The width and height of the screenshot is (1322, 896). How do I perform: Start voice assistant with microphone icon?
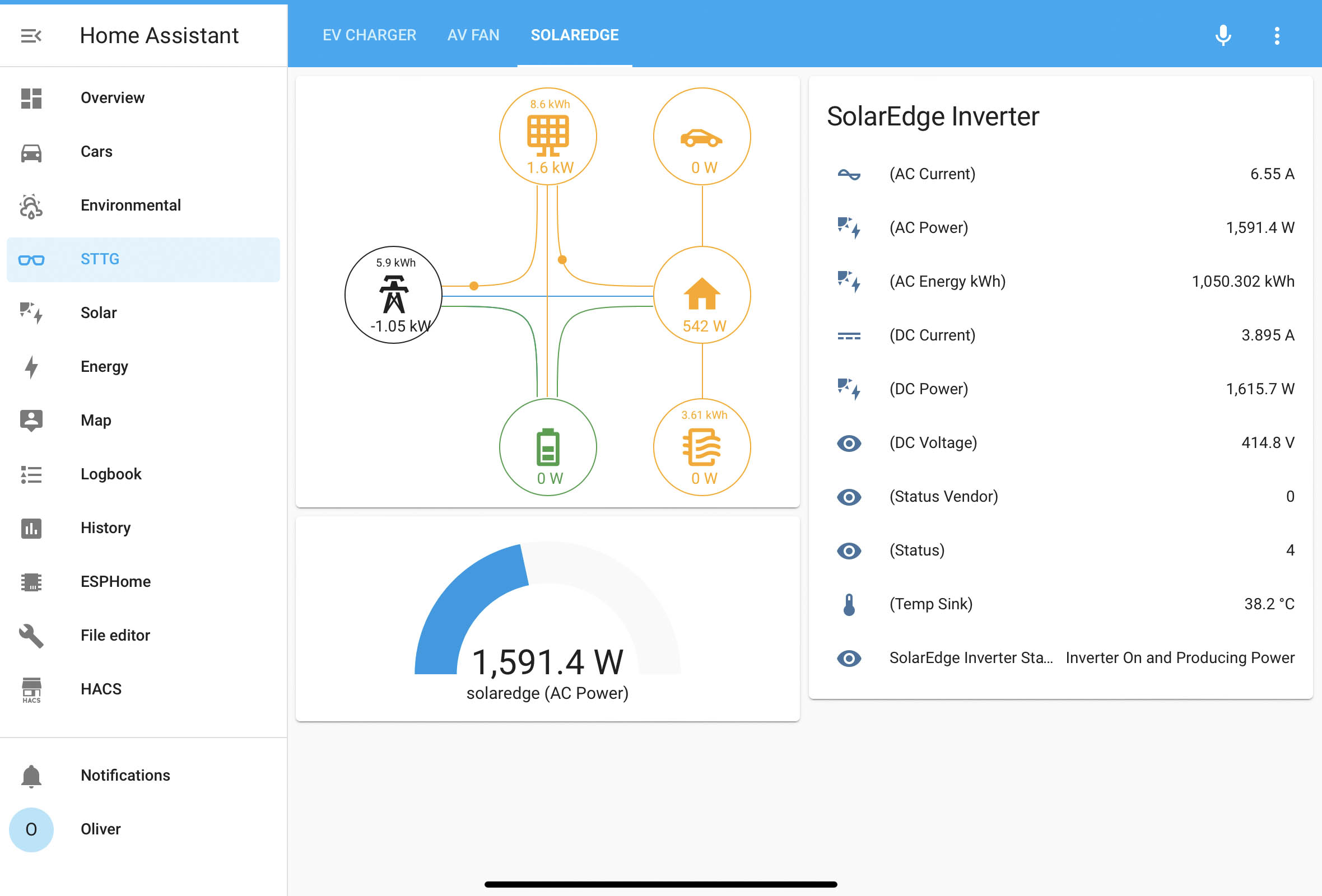click(1223, 35)
